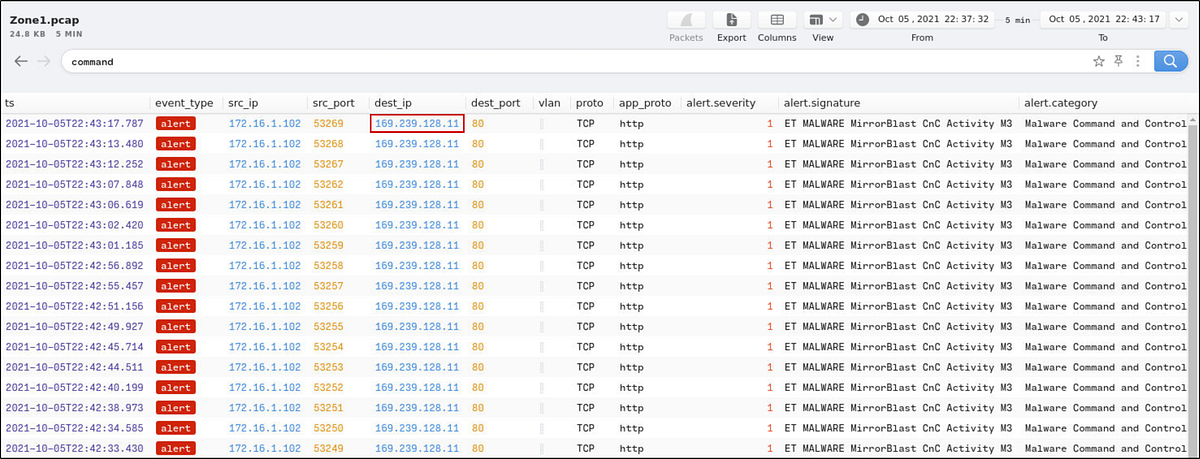Select the dest_ip column header
This screenshot has height=459, width=1200.
[x=393, y=103]
